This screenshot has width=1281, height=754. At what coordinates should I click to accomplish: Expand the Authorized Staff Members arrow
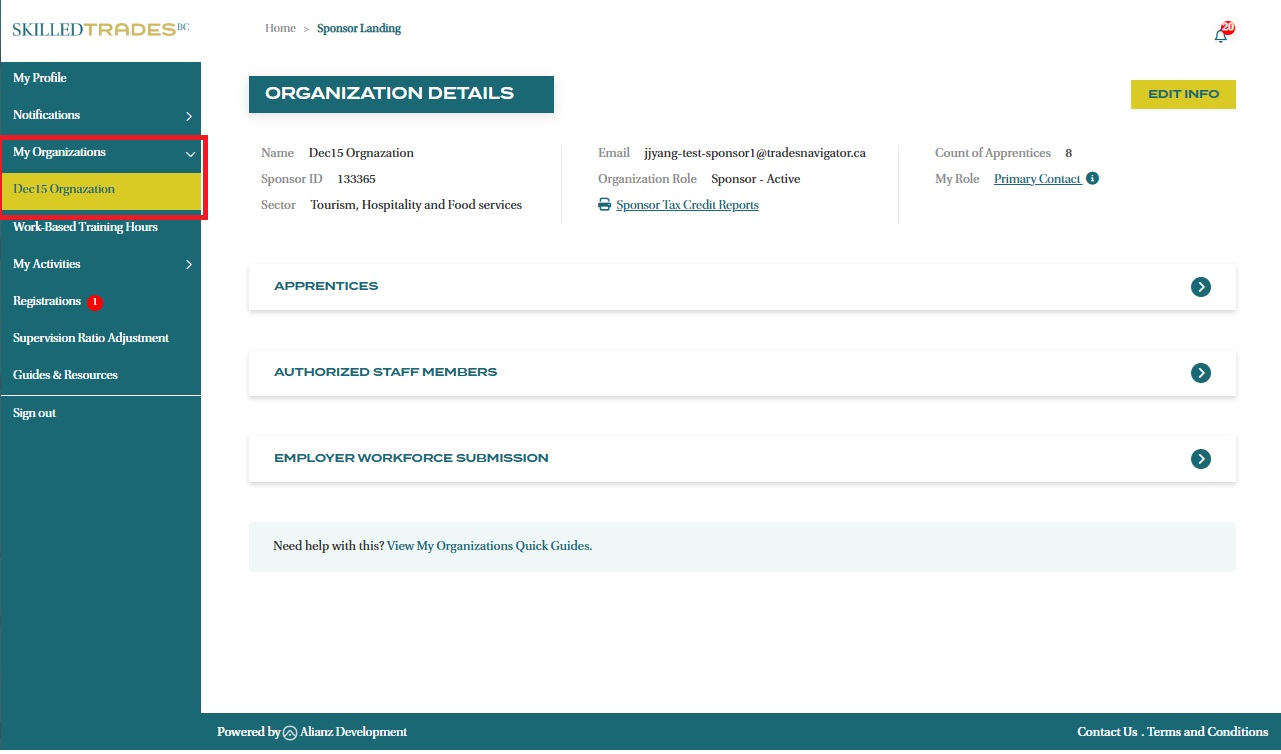pos(1201,373)
